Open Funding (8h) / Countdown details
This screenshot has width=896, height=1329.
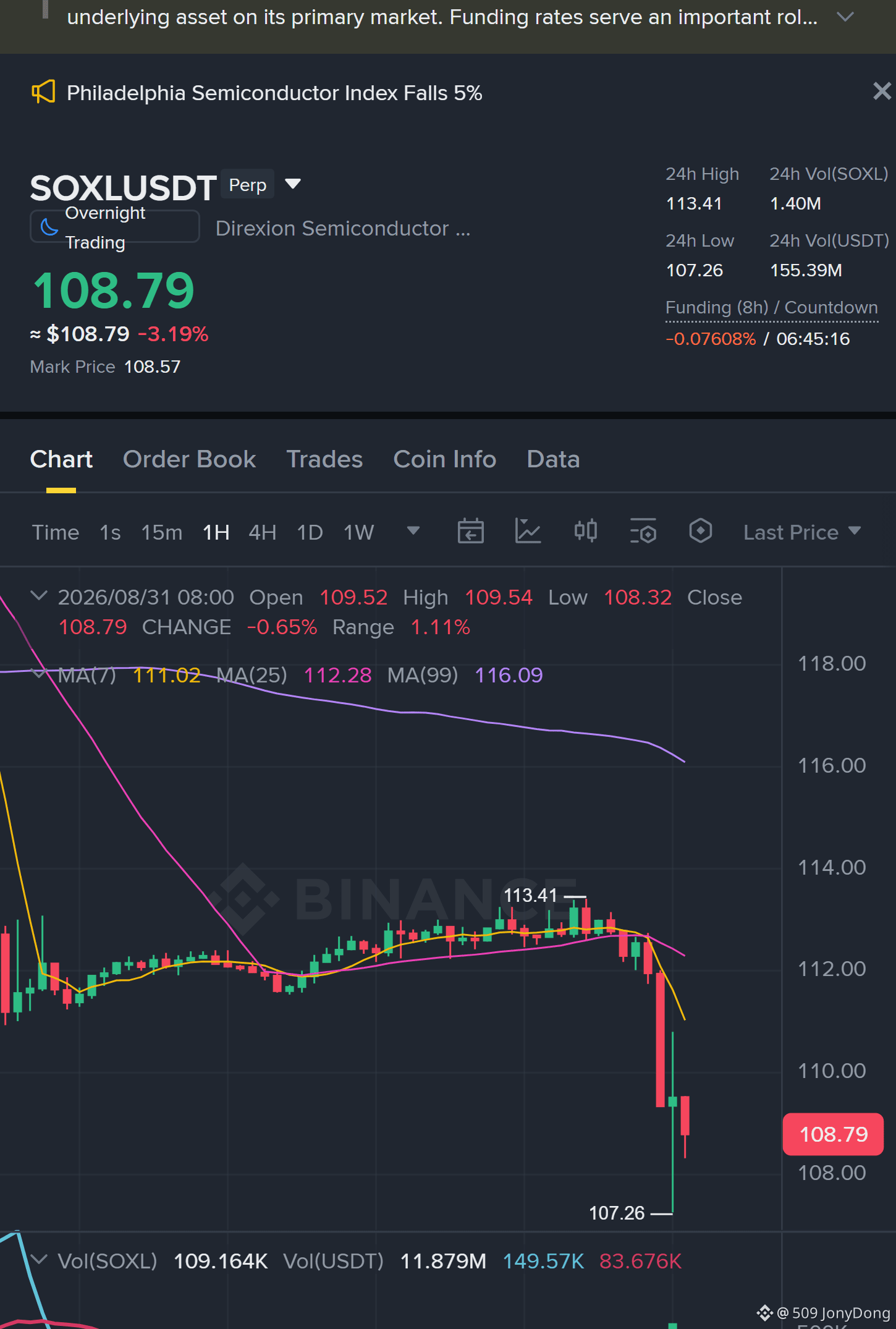(x=771, y=307)
